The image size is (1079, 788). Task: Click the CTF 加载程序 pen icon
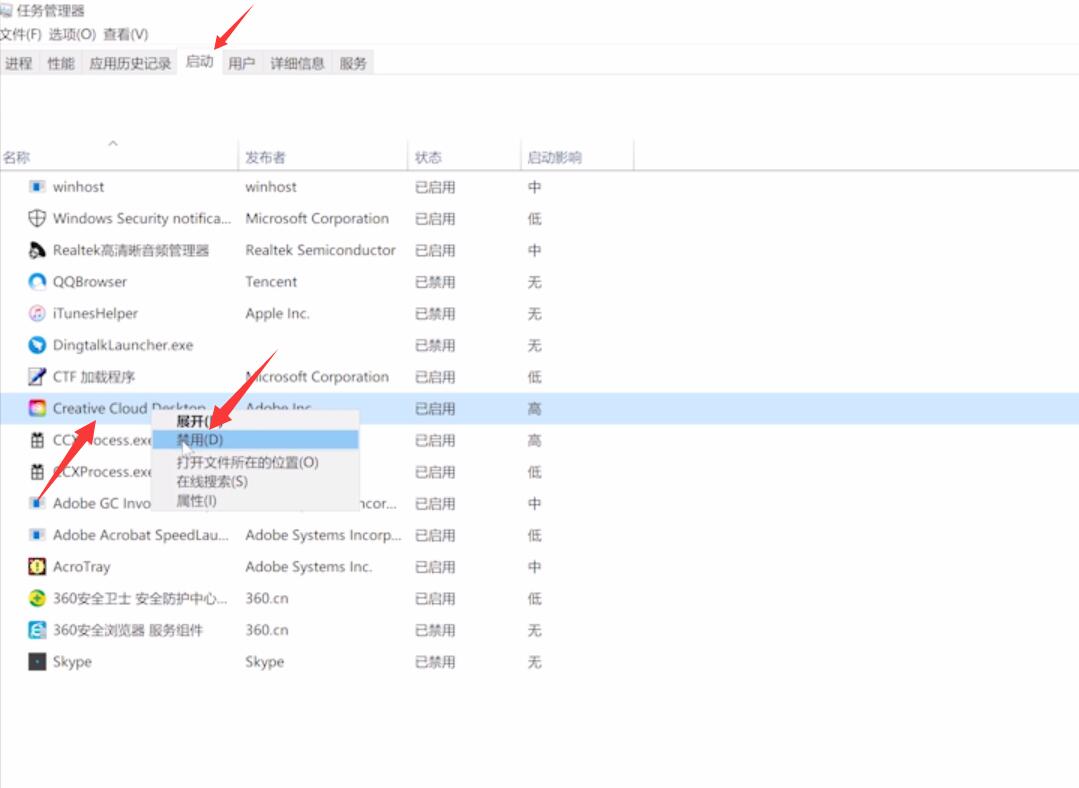point(37,376)
